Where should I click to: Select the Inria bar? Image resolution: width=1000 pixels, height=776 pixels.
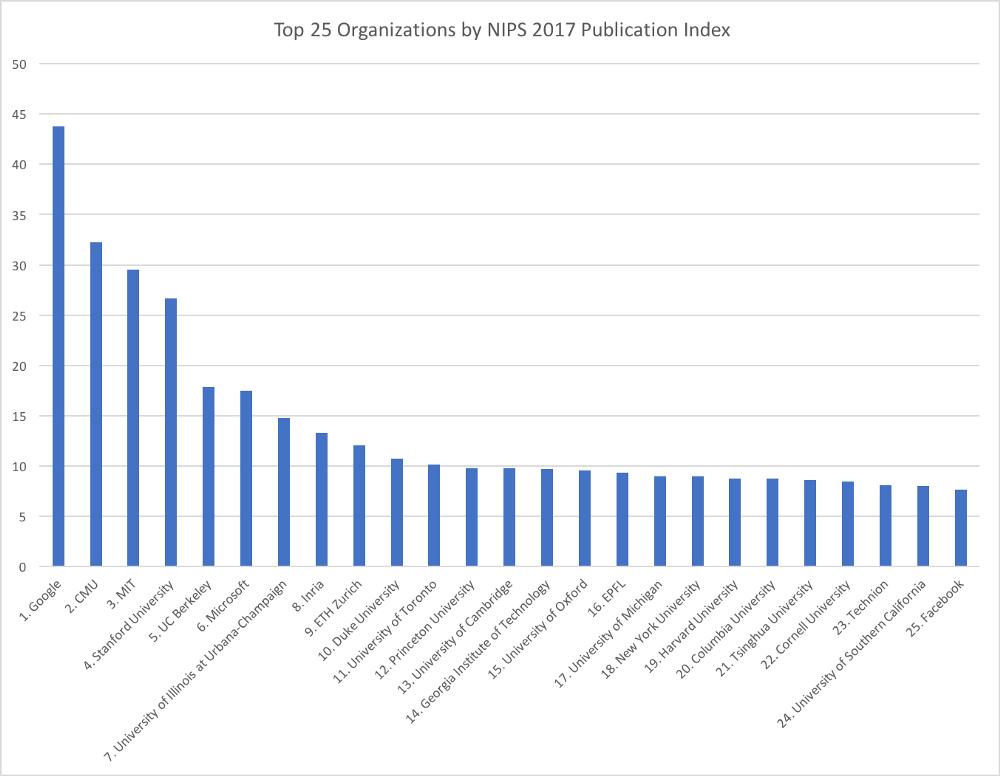321,499
